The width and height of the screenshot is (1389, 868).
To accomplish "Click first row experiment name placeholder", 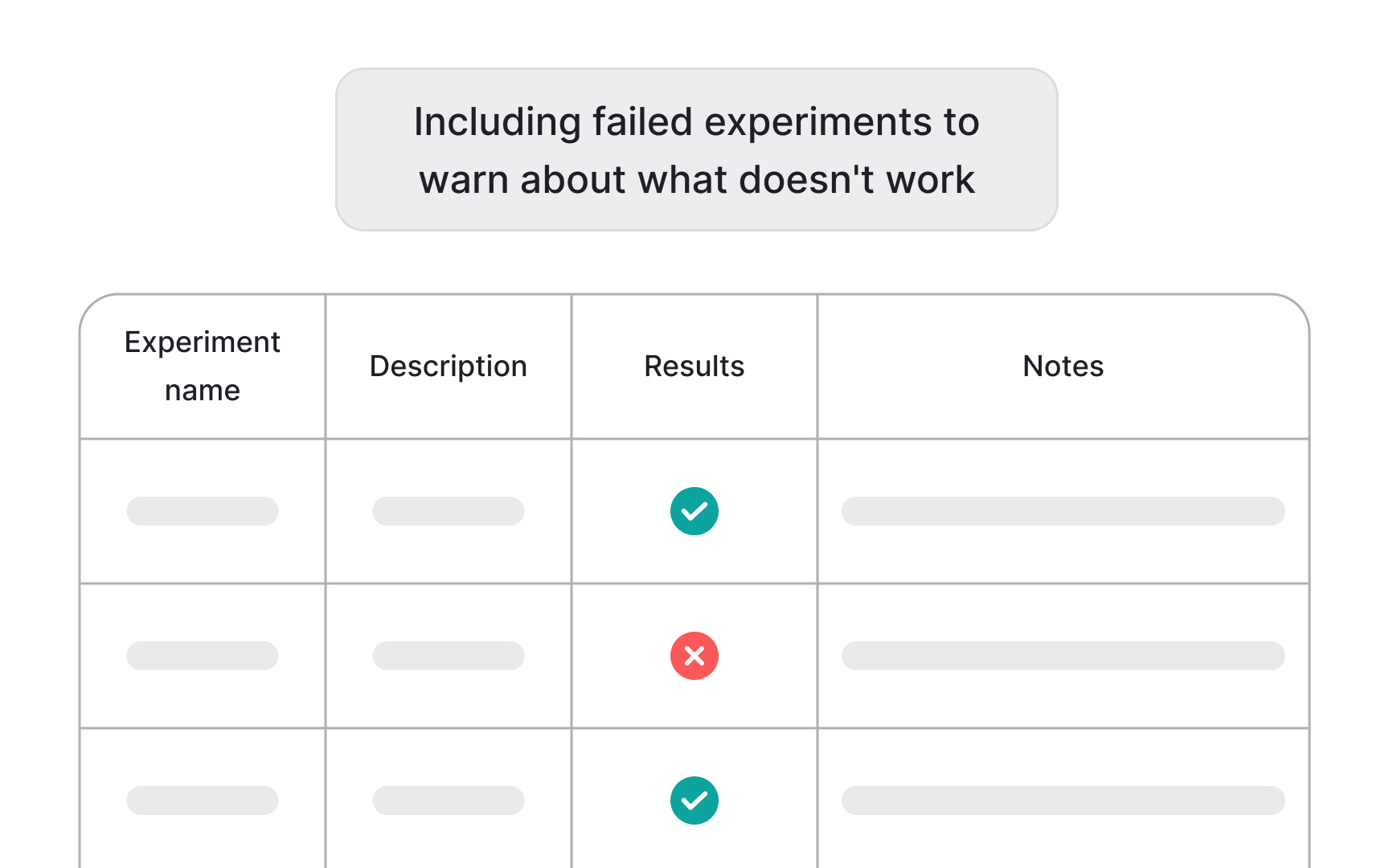I will 203,511.
